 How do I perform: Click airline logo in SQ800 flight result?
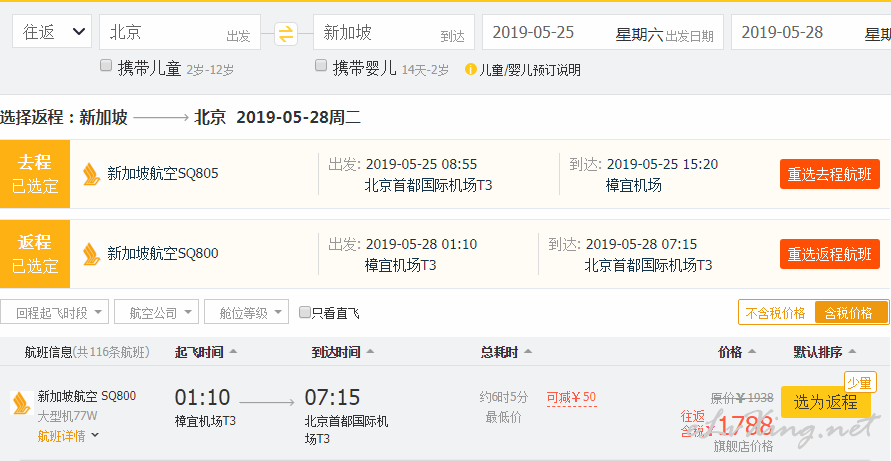[x=22, y=403]
